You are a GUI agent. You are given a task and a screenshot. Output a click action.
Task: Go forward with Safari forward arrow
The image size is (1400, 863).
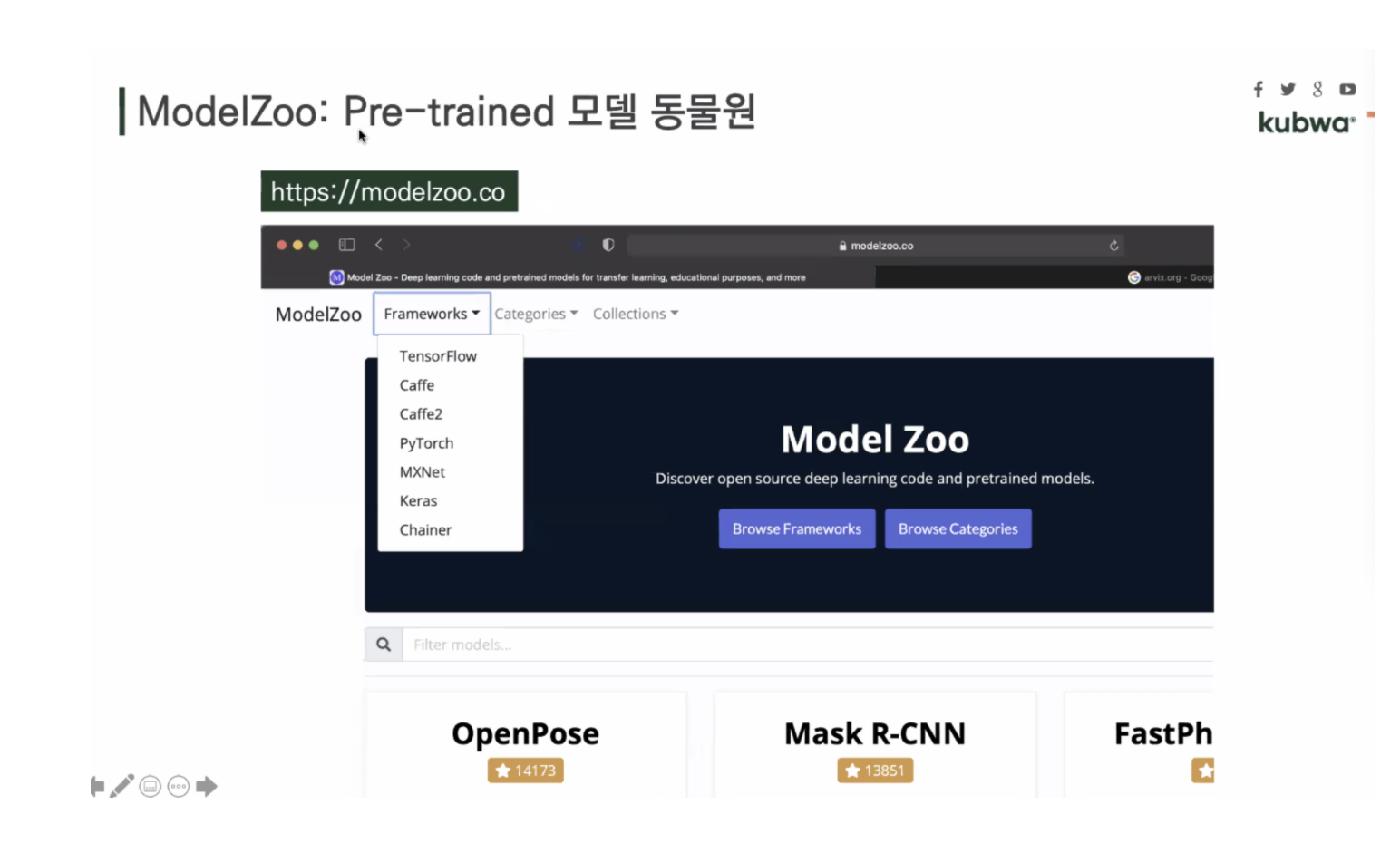[x=406, y=245]
